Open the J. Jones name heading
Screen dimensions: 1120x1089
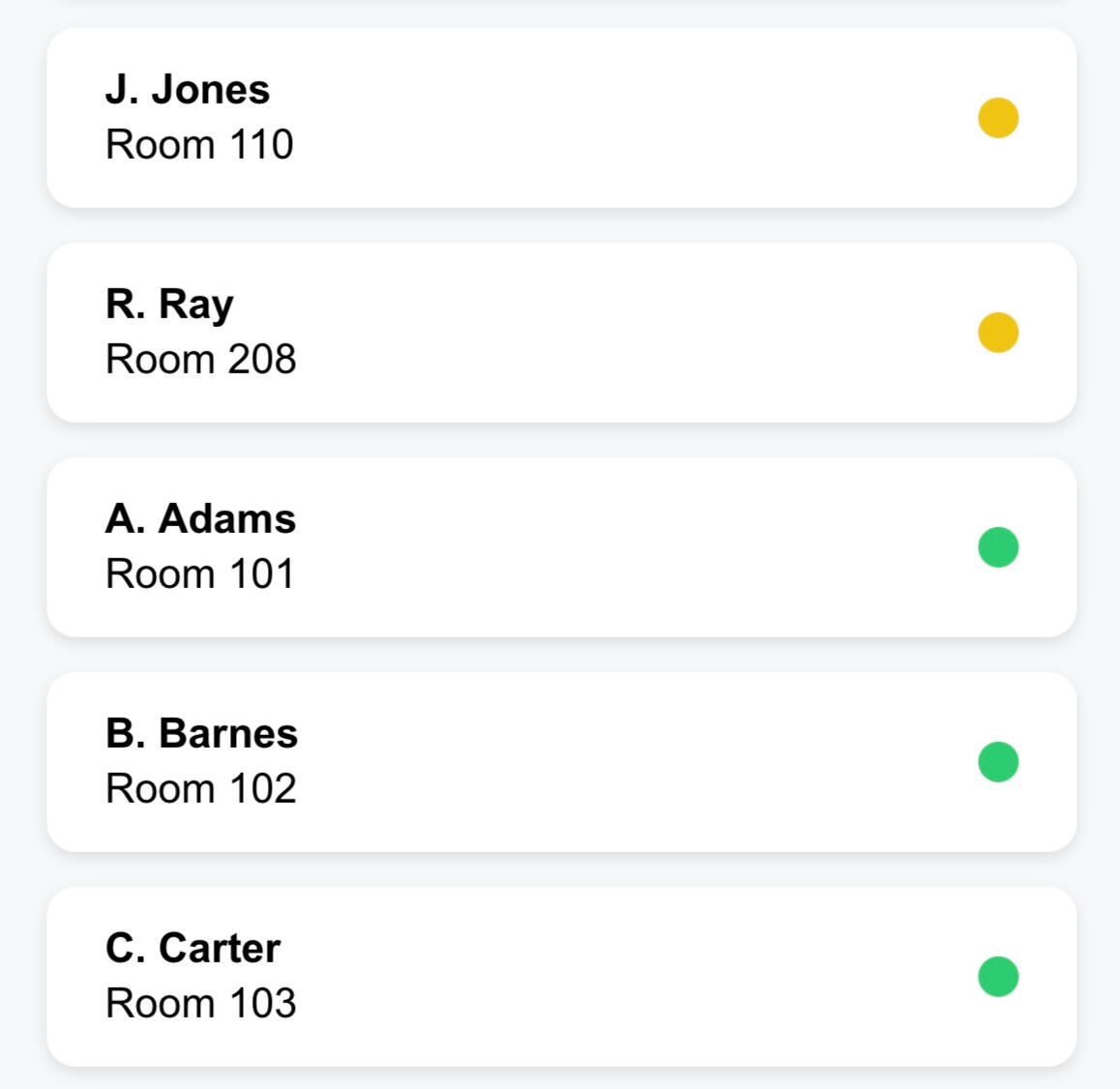[x=188, y=89]
